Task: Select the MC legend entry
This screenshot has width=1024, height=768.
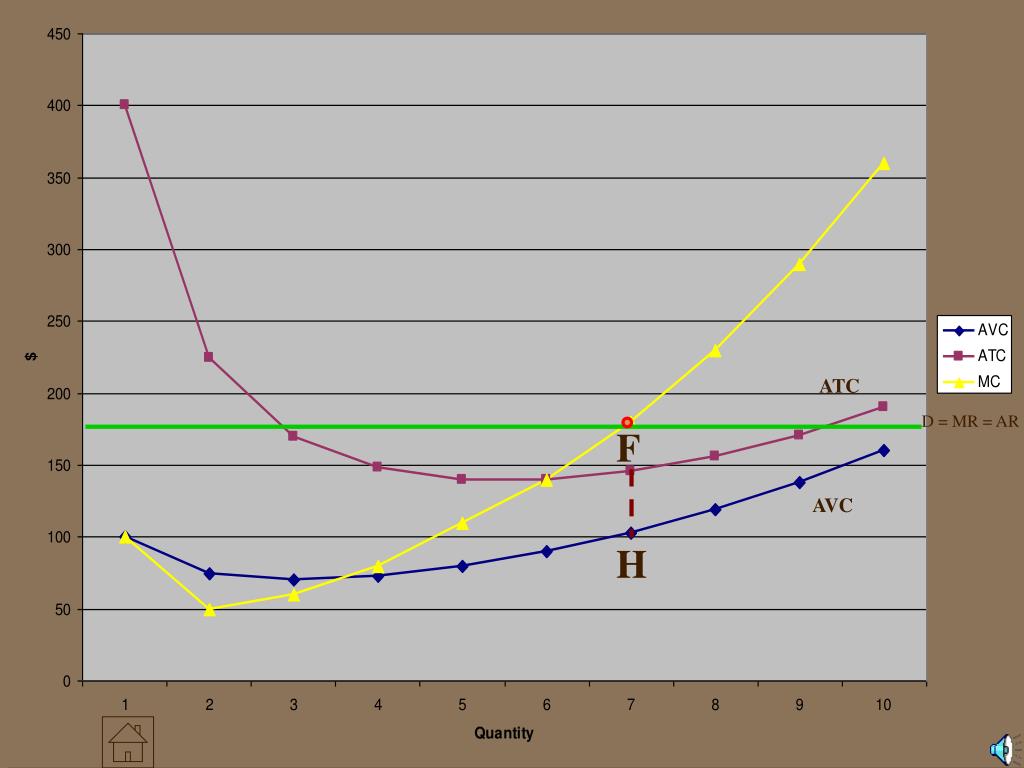Action: click(972, 382)
